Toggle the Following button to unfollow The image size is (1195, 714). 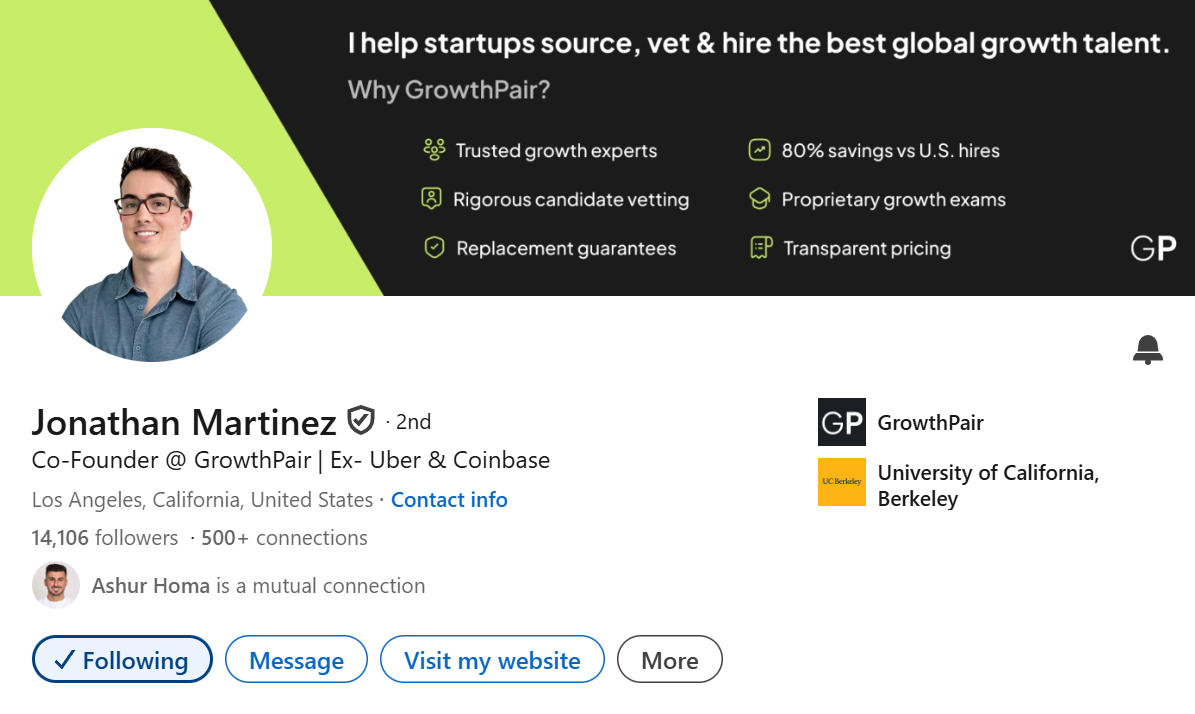click(x=122, y=659)
